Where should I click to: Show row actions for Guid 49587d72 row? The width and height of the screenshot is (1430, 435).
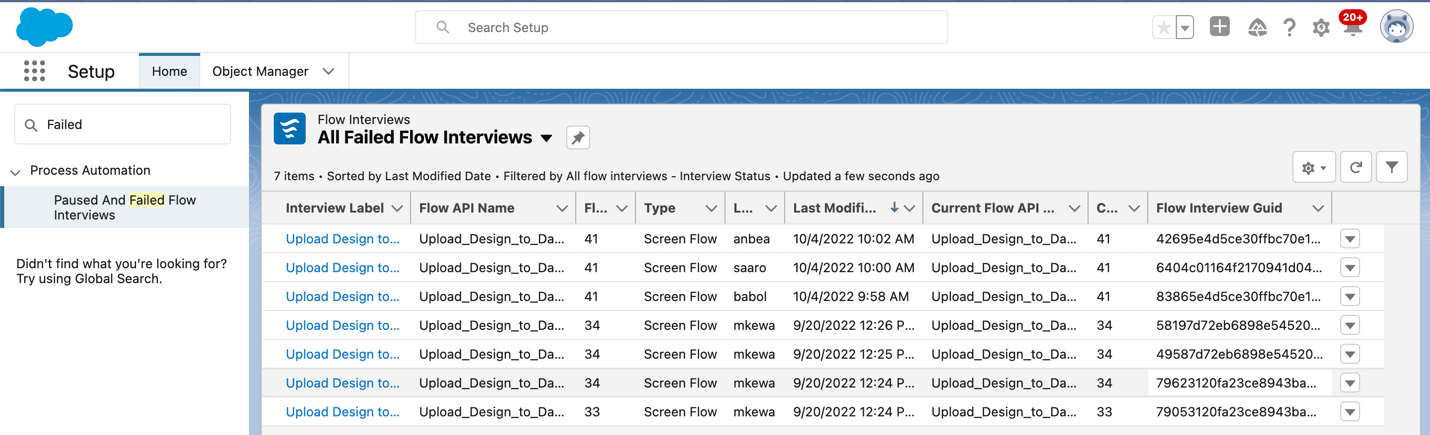click(1350, 354)
